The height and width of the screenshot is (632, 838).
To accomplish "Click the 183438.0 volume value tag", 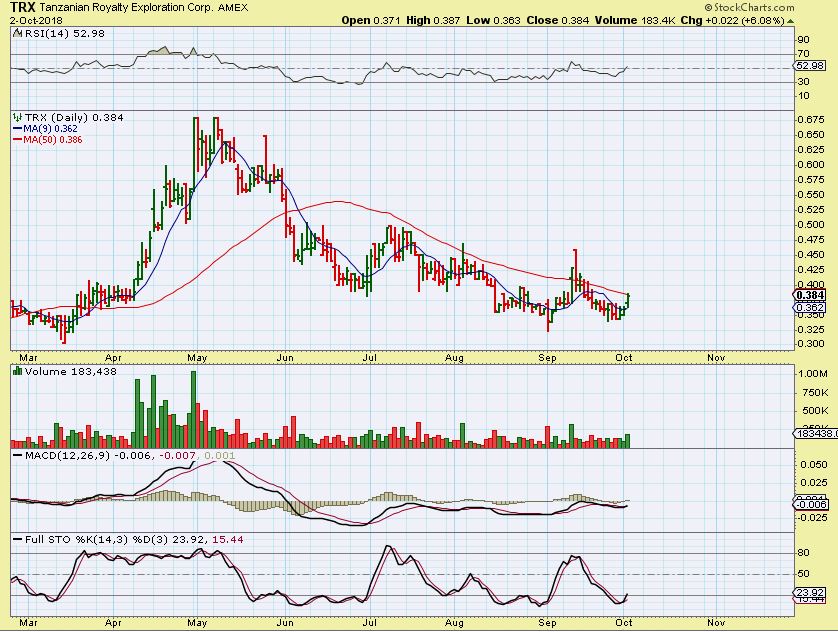I will (x=816, y=433).
